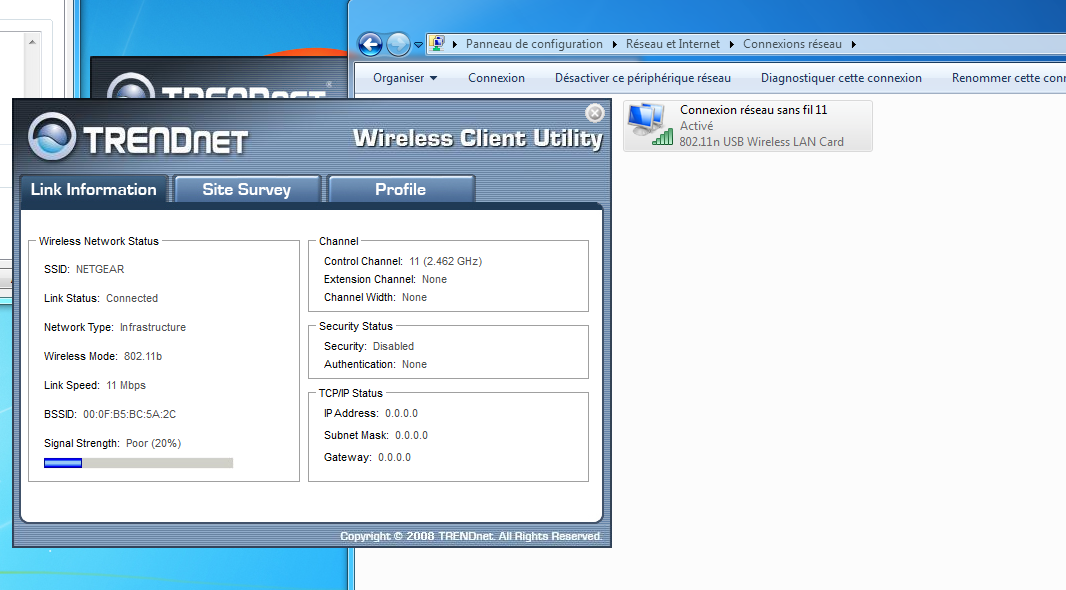Click the SSID value NETGEAR
This screenshot has width=1066, height=590.
100,269
